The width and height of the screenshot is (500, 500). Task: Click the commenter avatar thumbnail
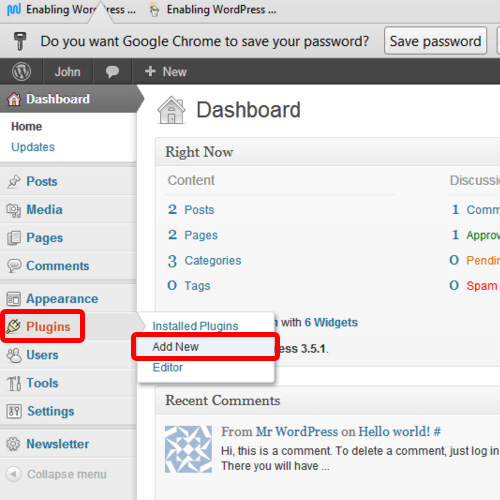tap(188, 449)
